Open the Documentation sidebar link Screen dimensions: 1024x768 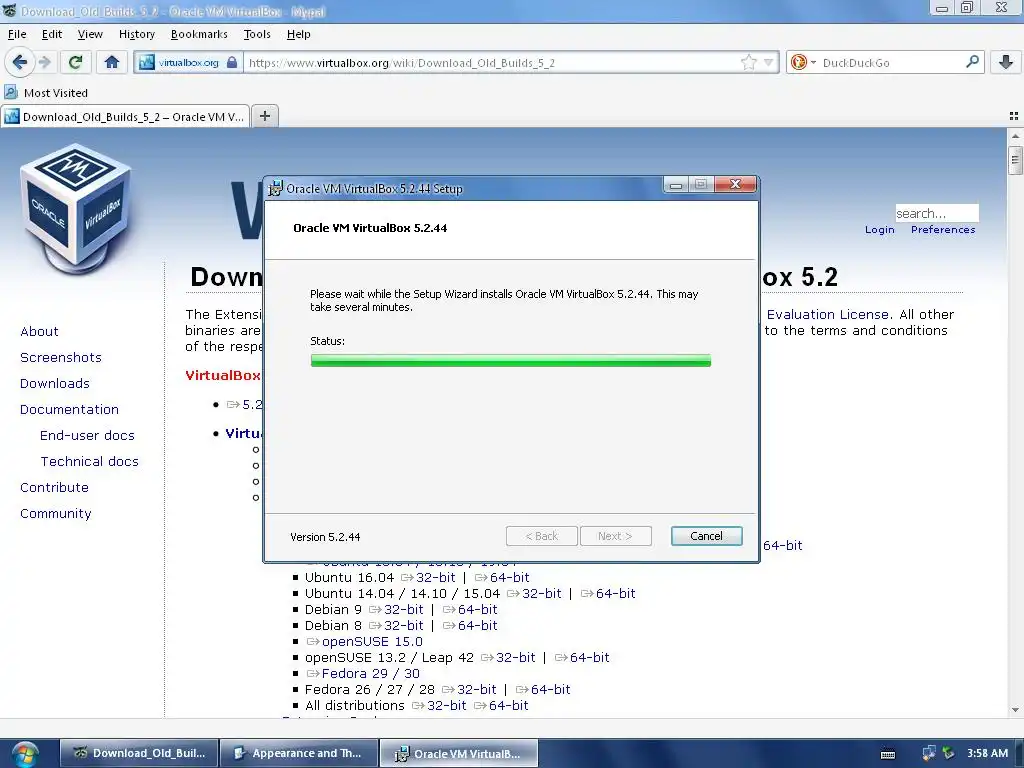coord(69,409)
